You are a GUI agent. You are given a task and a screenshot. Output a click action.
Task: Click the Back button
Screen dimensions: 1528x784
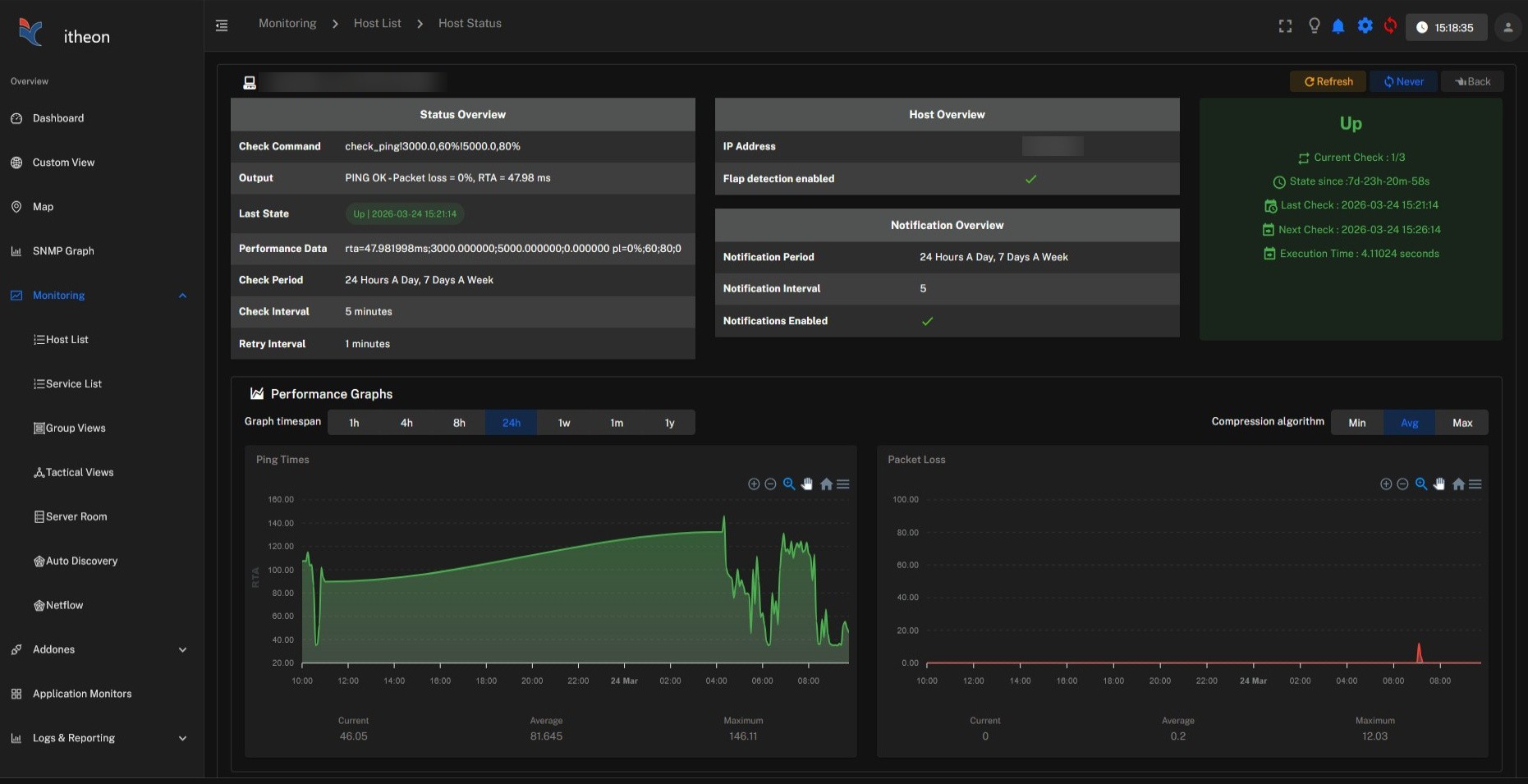point(1472,81)
